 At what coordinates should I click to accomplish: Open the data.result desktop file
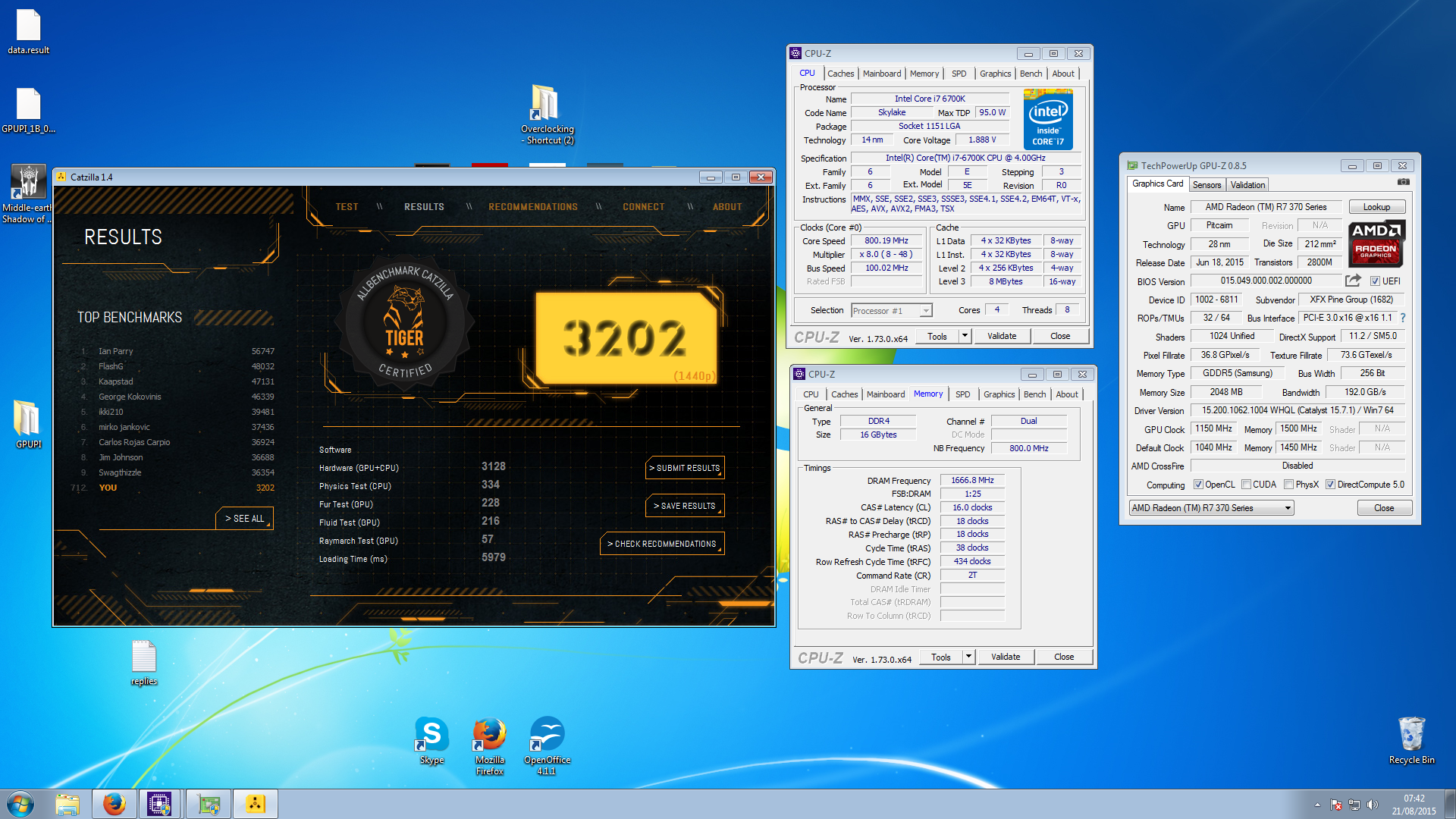pyautogui.click(x=28, y=32)
